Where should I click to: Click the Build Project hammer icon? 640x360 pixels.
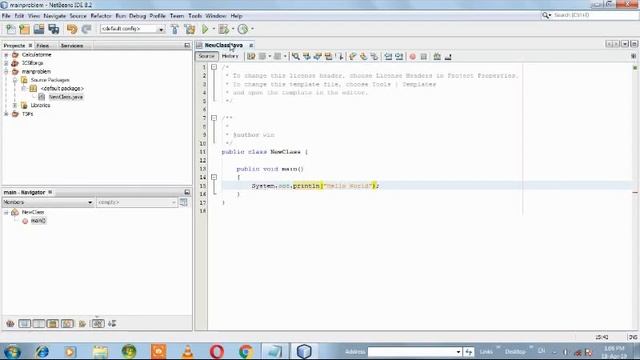click(x=175, y=29)
